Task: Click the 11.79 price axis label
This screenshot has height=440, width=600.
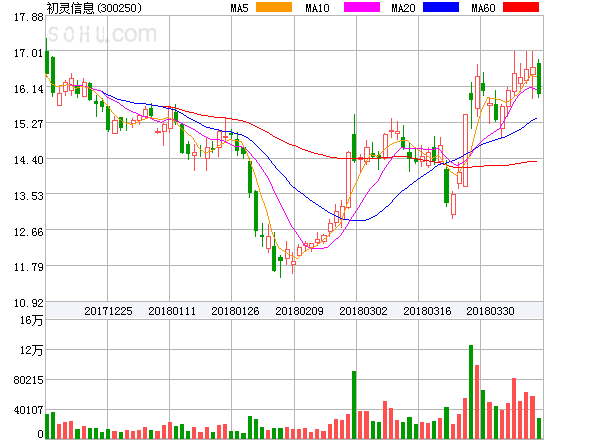Action: pos(29,267)
